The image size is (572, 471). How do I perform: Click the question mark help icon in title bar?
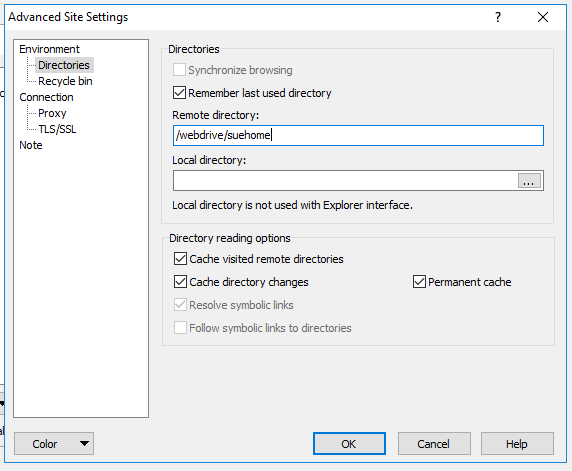498,17
